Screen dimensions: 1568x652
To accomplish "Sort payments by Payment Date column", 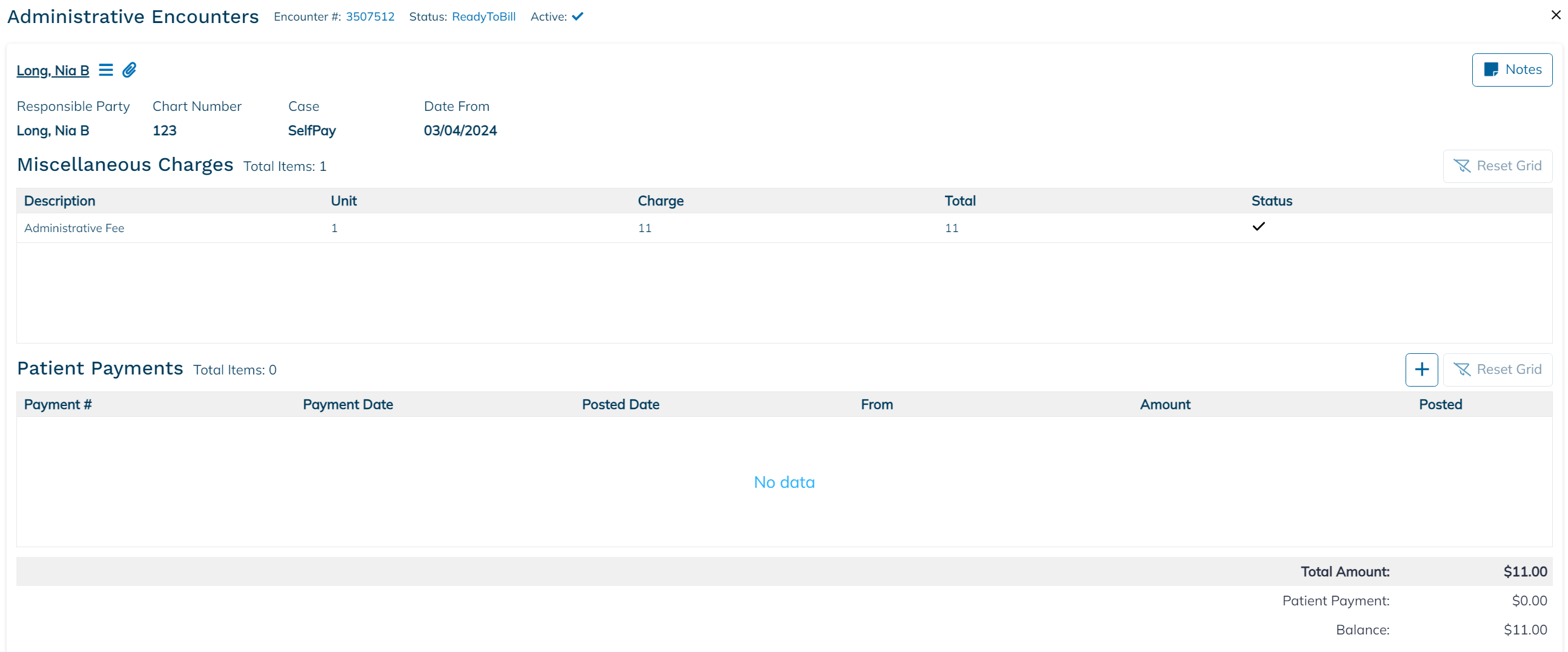I will click(x=347, y=404).
